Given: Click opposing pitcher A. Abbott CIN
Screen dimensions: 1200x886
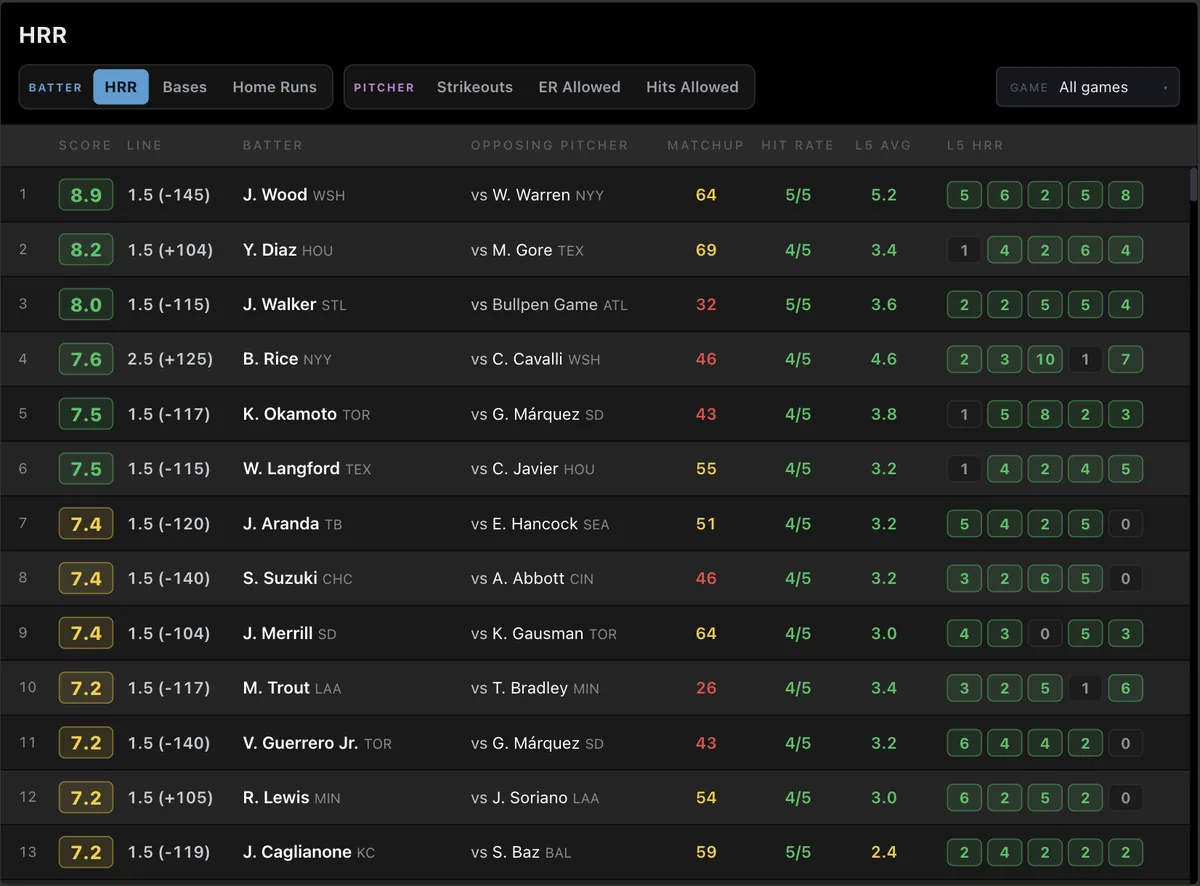Looking at the screenshot, I should click(x=533, y=578).
